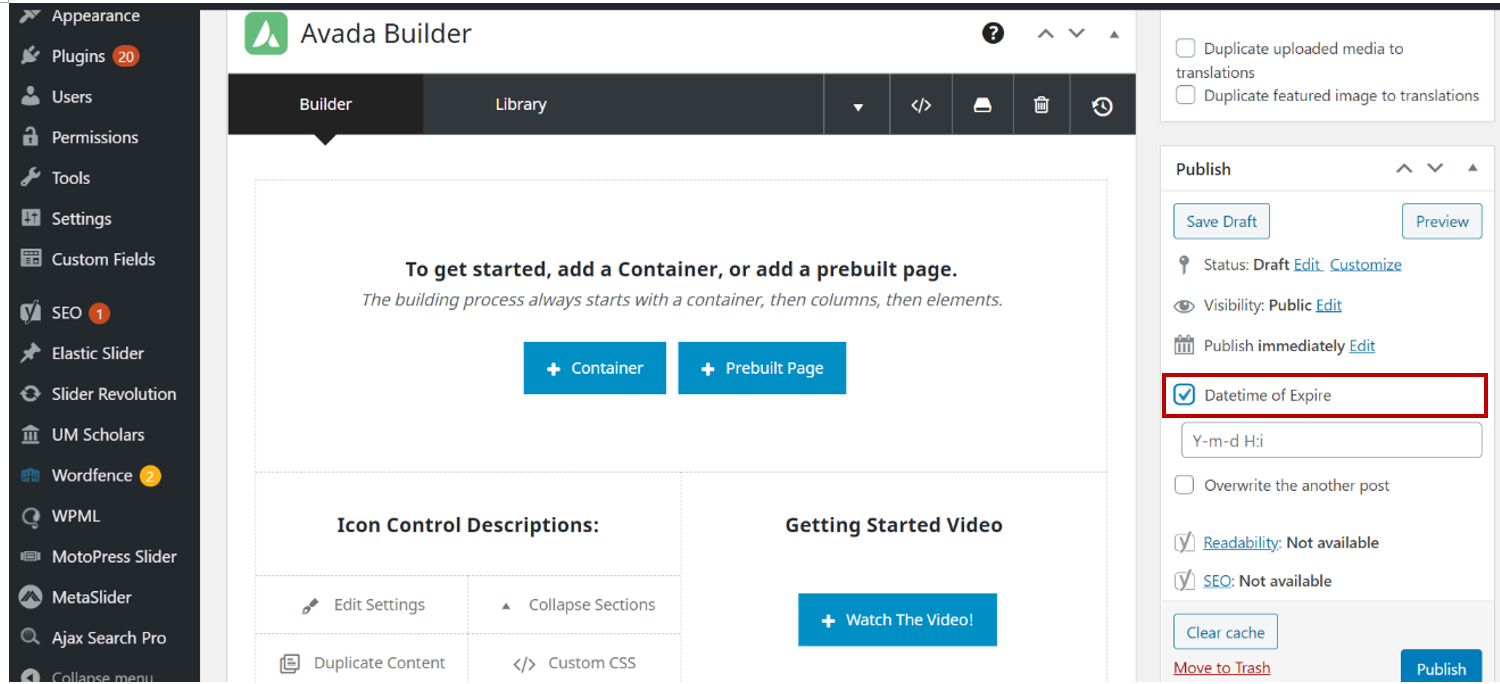This screenshot has width=1500, height=684.
Task: Open the custom code icon in builder toolbar
Action: pyautogui.click(x=921, y=105)
